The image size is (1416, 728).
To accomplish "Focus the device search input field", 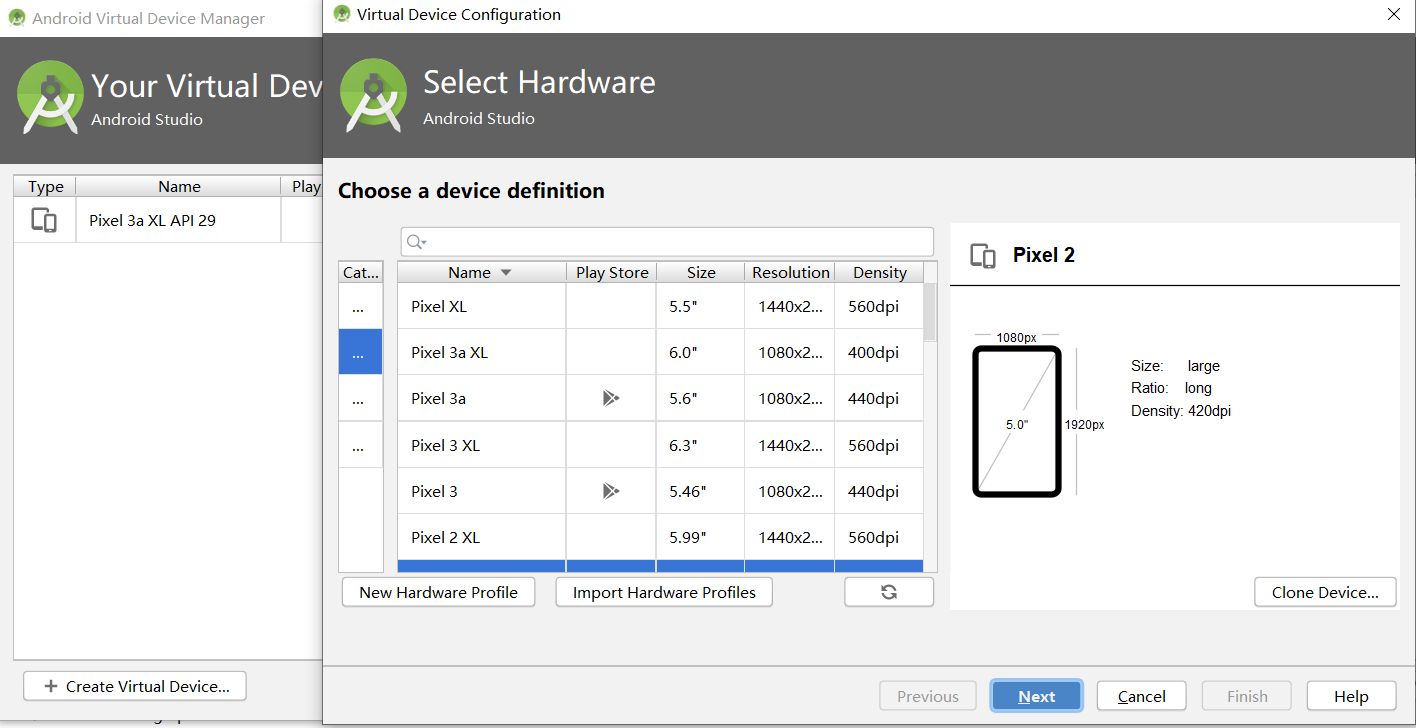I will tap(667, 242).
